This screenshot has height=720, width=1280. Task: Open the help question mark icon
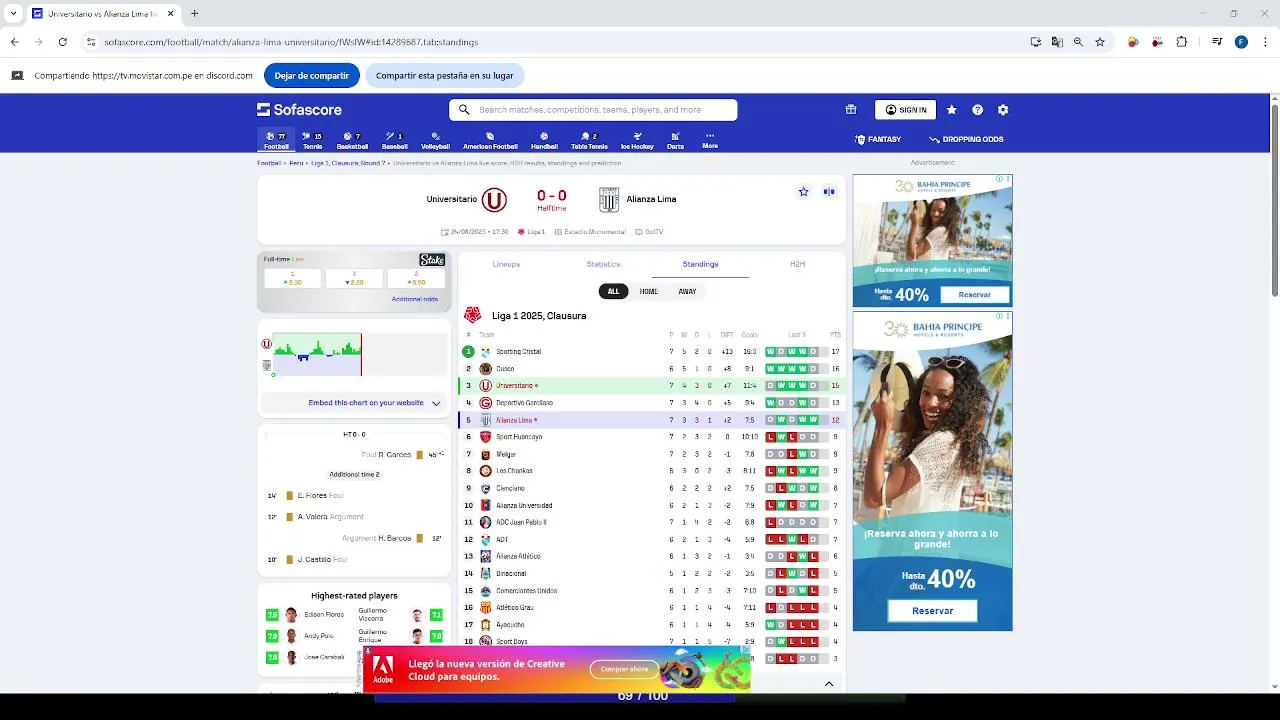coord(977,110)
